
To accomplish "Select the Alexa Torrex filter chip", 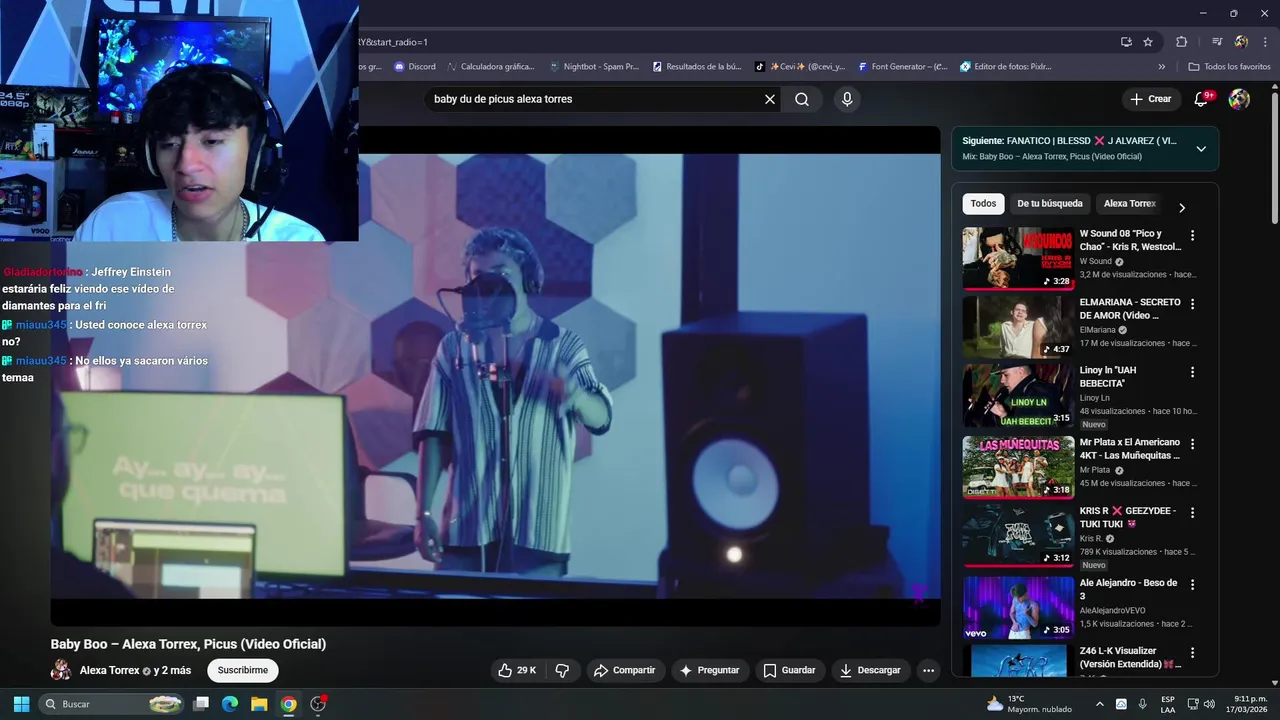I will coord(1130,203).
